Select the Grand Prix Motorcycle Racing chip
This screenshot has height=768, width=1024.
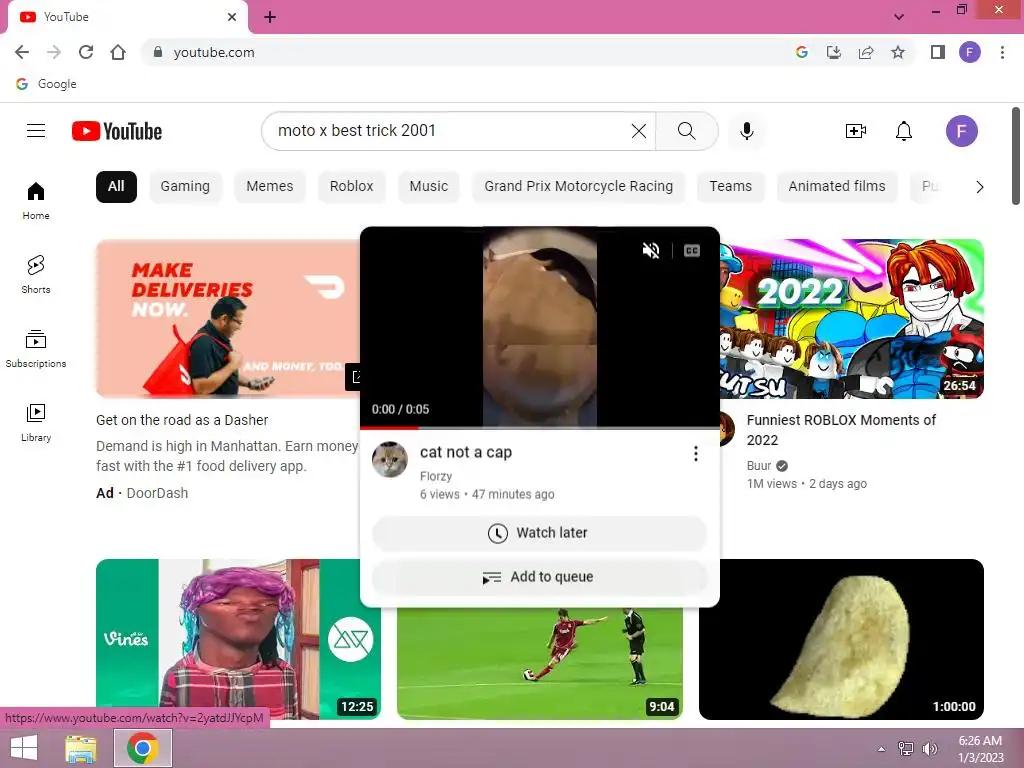point(579,187)
